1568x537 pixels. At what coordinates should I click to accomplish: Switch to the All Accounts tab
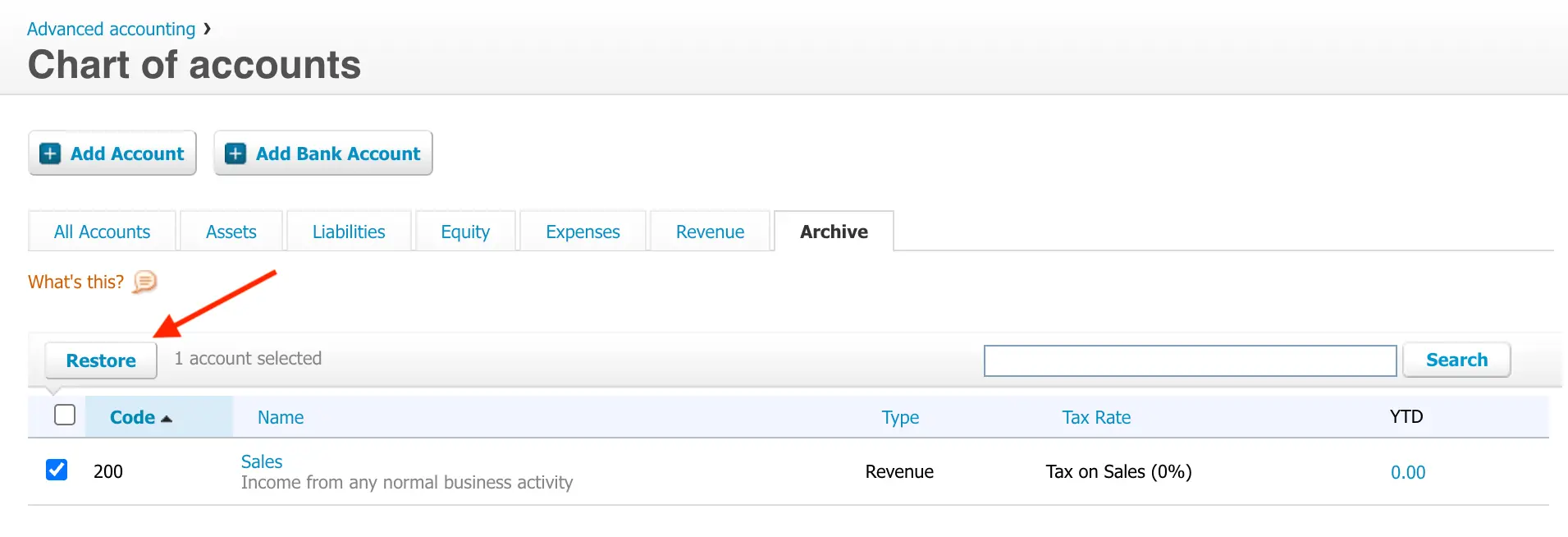(102, 232)
